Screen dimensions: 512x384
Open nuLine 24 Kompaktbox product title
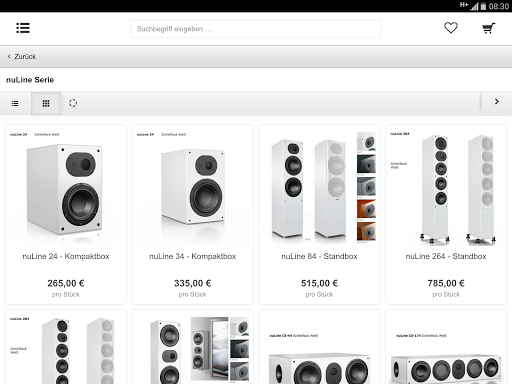[x=66, y=256]
